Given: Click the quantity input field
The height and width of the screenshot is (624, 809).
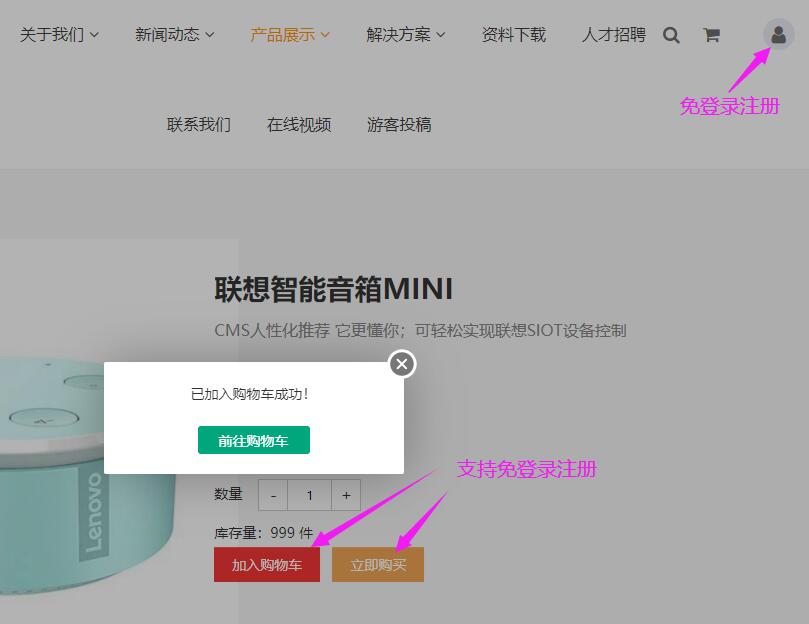Looking at the screenshot, I should [x=310, y=495].
